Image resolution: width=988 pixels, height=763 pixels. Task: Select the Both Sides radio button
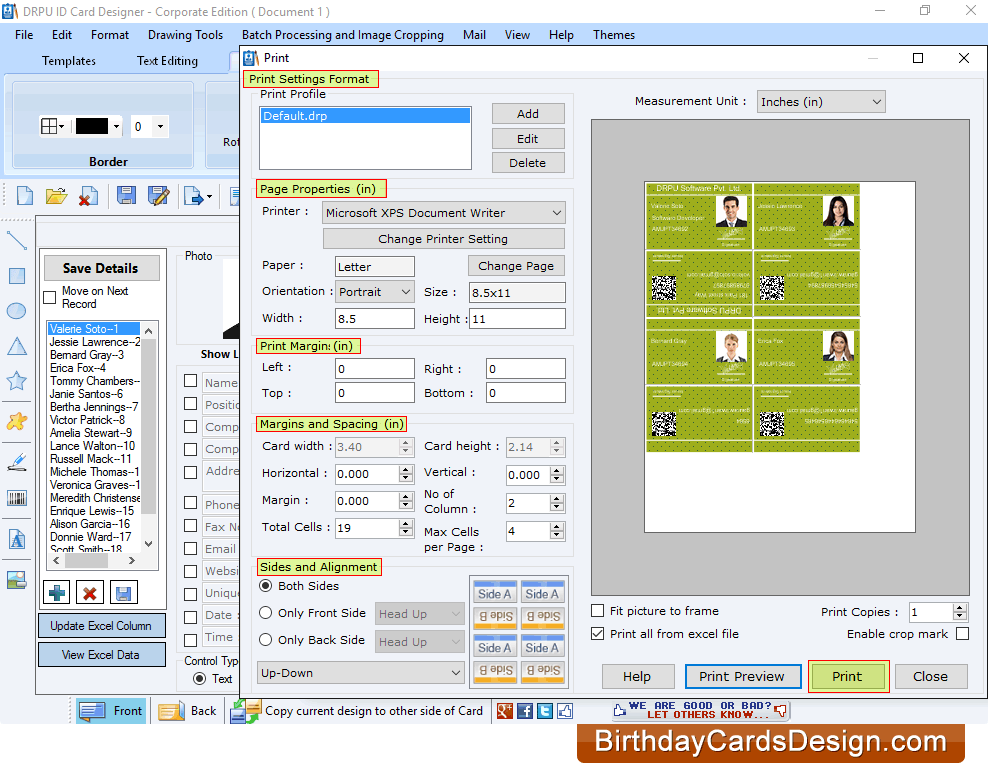coord(266,586)
